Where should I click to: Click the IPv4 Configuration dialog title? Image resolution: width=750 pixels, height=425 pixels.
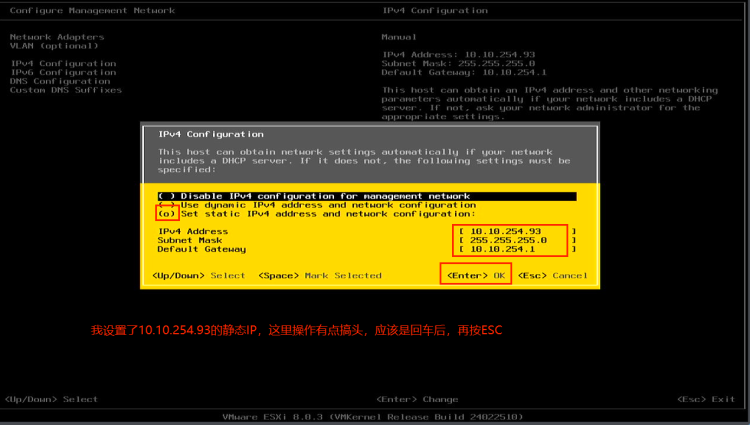(x=211, y=134)
